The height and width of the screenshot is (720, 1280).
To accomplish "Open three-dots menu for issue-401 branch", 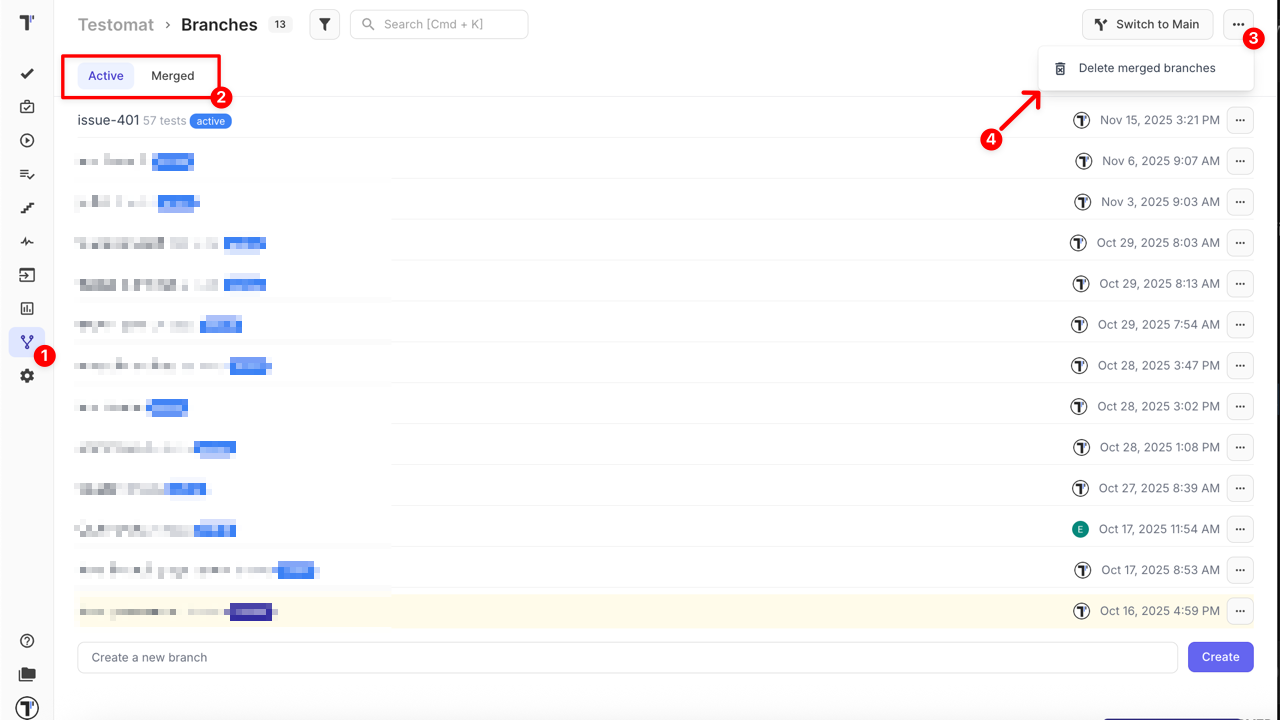I will click(1240, 120).
